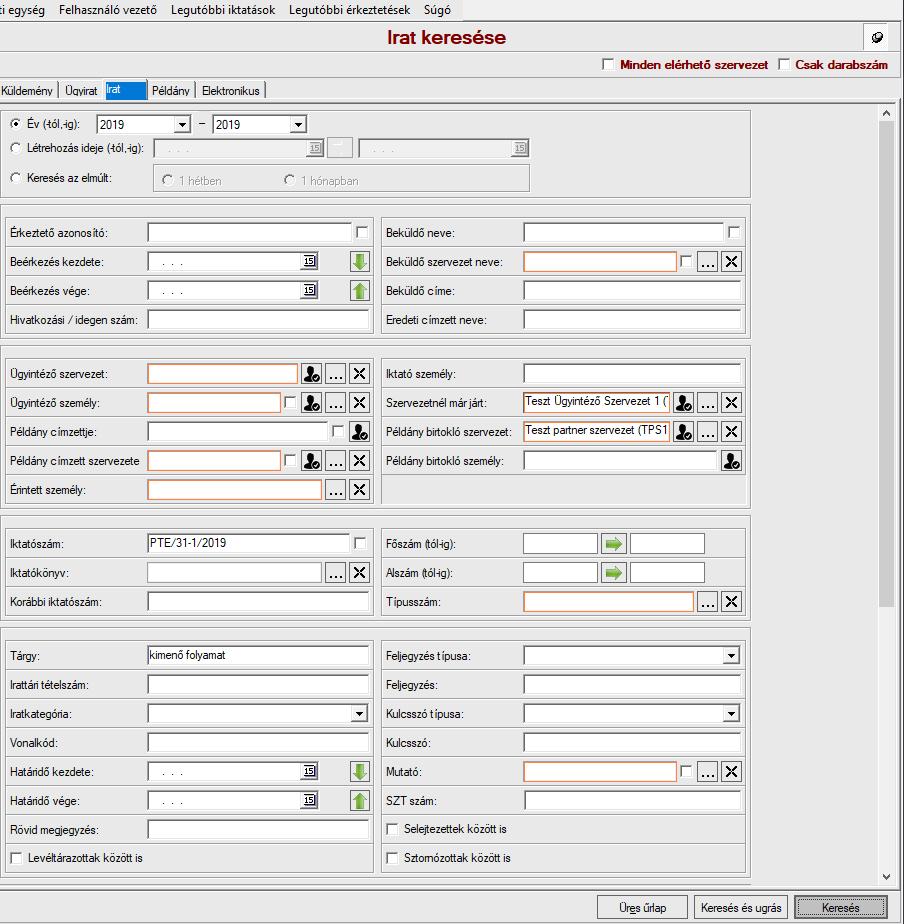
Task: Browse for Beküldő szervezet neve
Action: point(707,262)
